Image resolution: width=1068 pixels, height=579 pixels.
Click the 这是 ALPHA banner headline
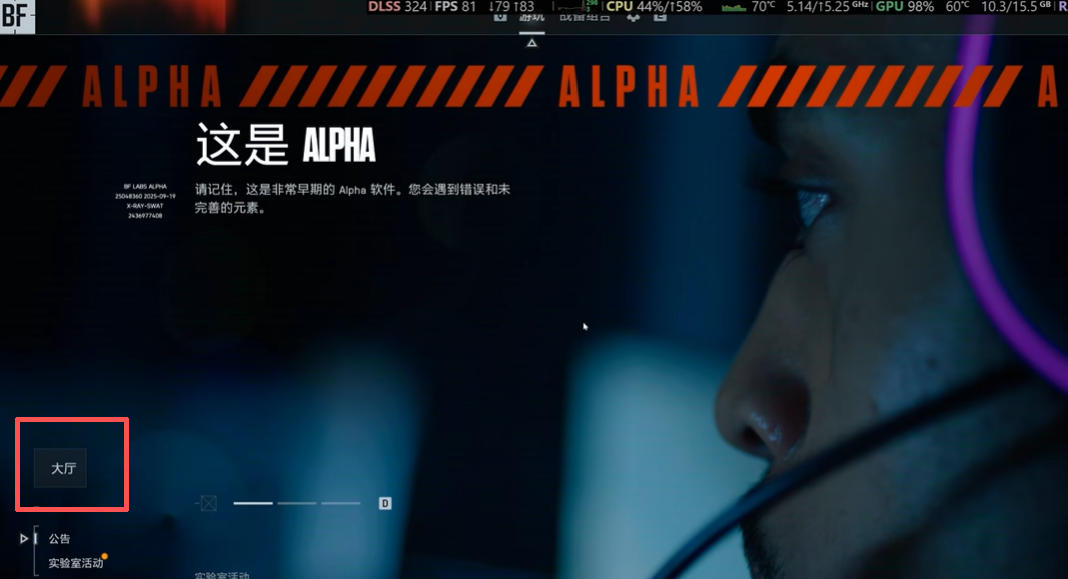point(285,146)
